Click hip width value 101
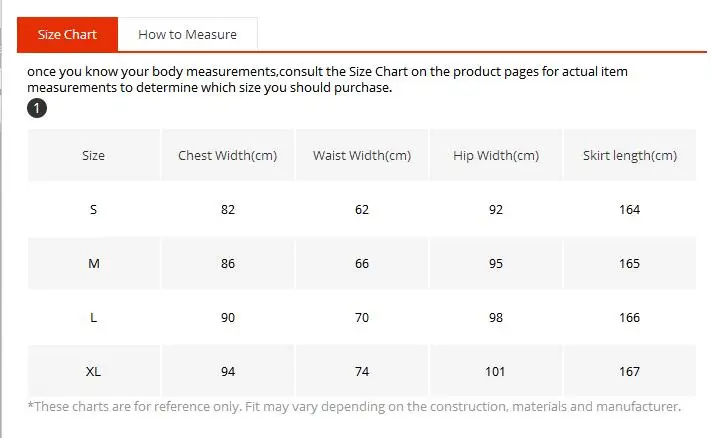The width and height of the screenshot is (711, 438). 496,371
